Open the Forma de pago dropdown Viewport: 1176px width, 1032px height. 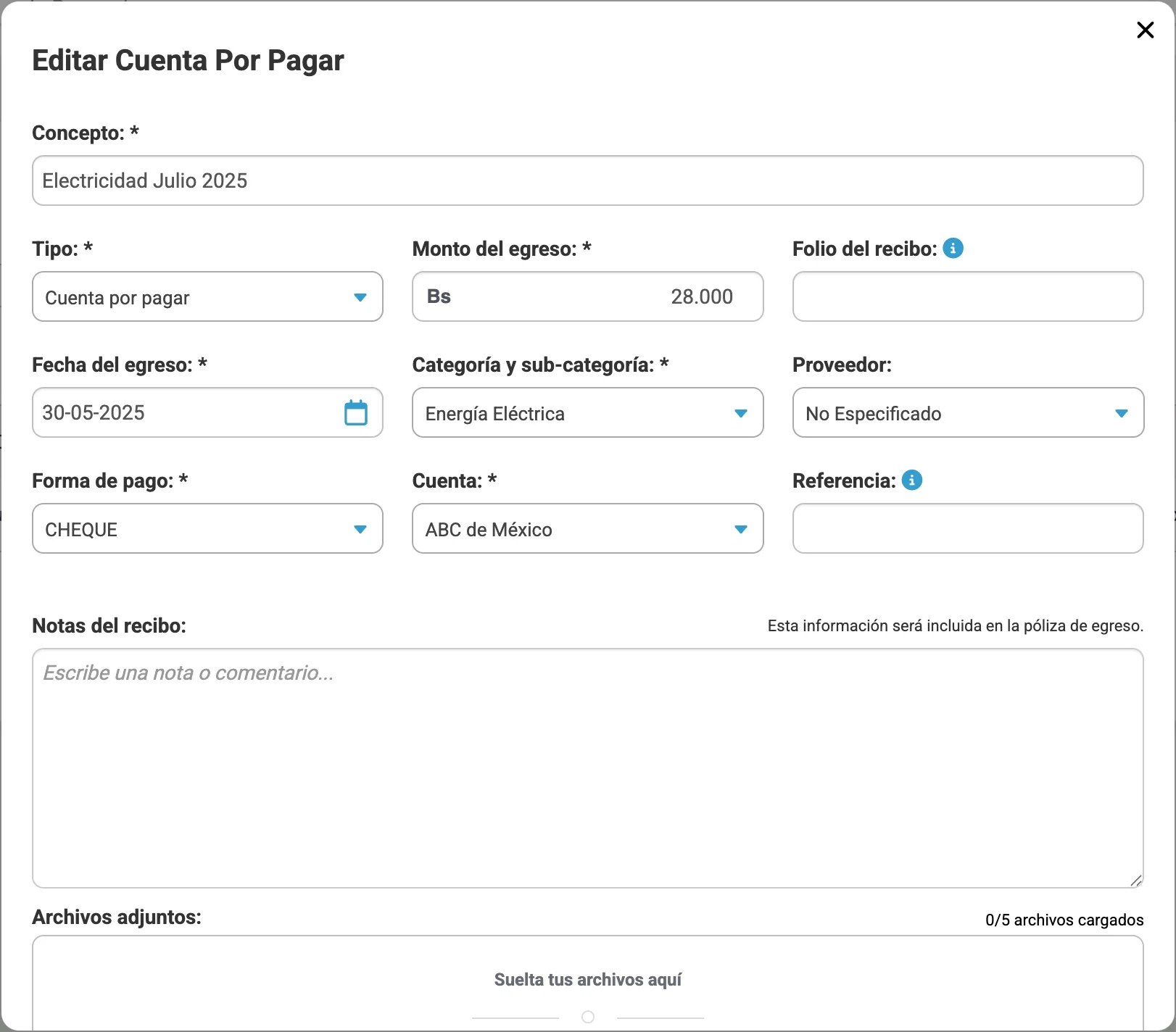tap(207, 528)
